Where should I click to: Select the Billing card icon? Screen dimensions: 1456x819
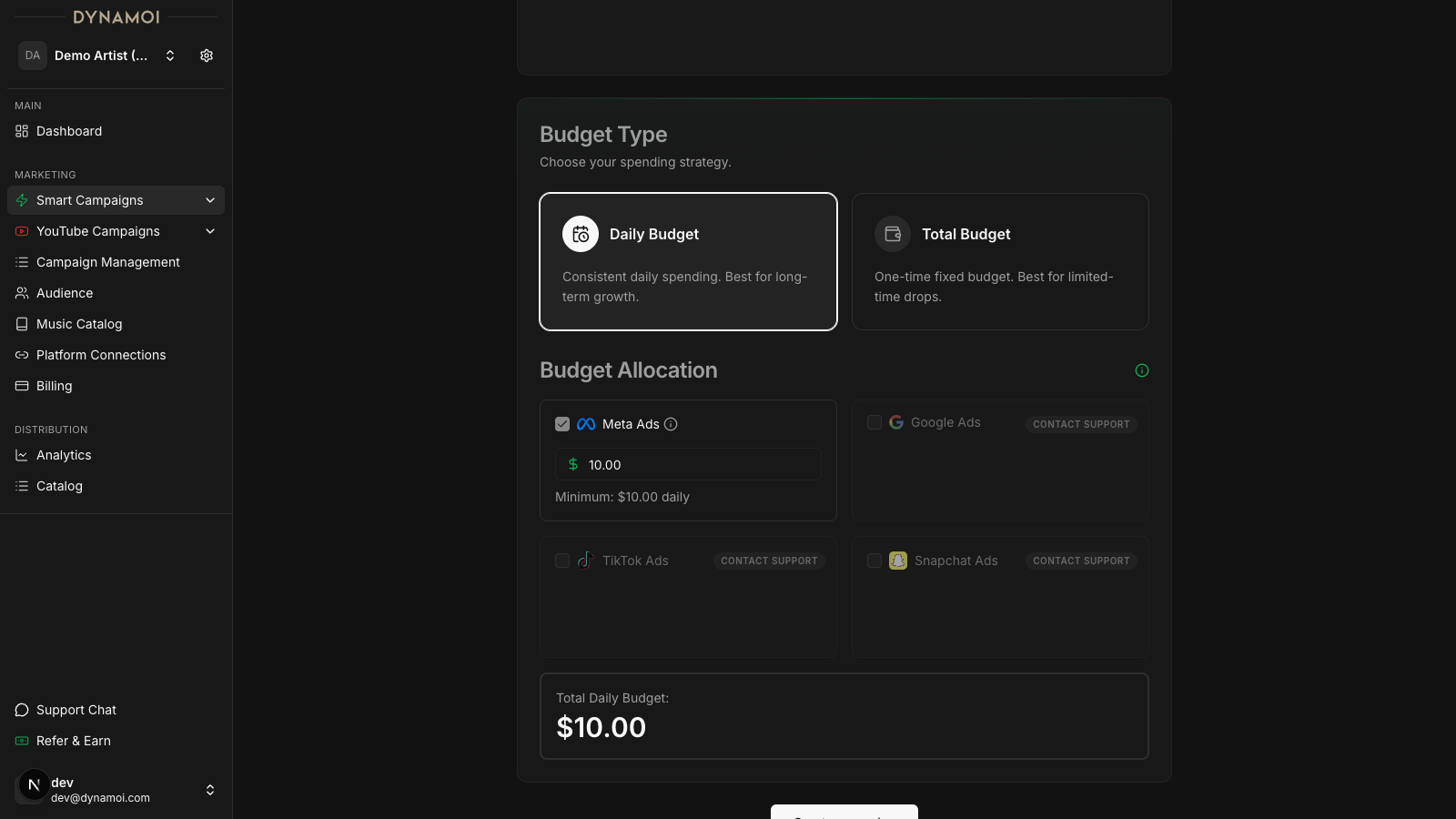pyautogui.click(x=22, y=386)
